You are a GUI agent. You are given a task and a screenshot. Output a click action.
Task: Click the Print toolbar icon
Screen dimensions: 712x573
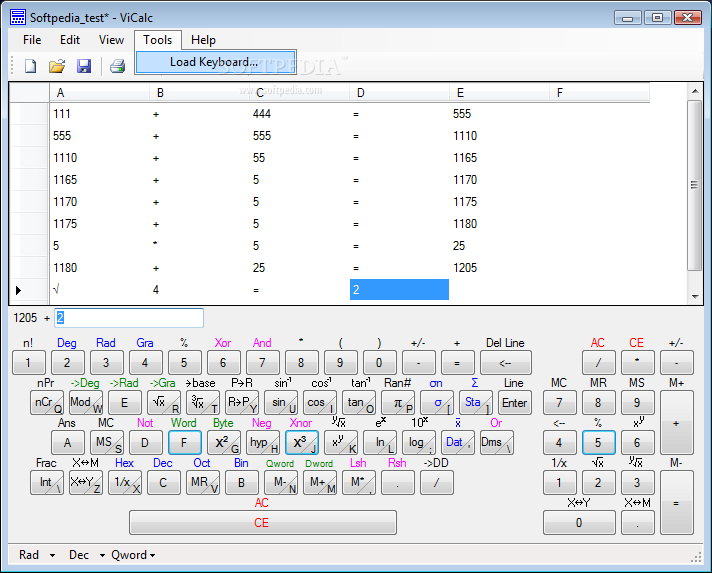(x=118, y=66)
